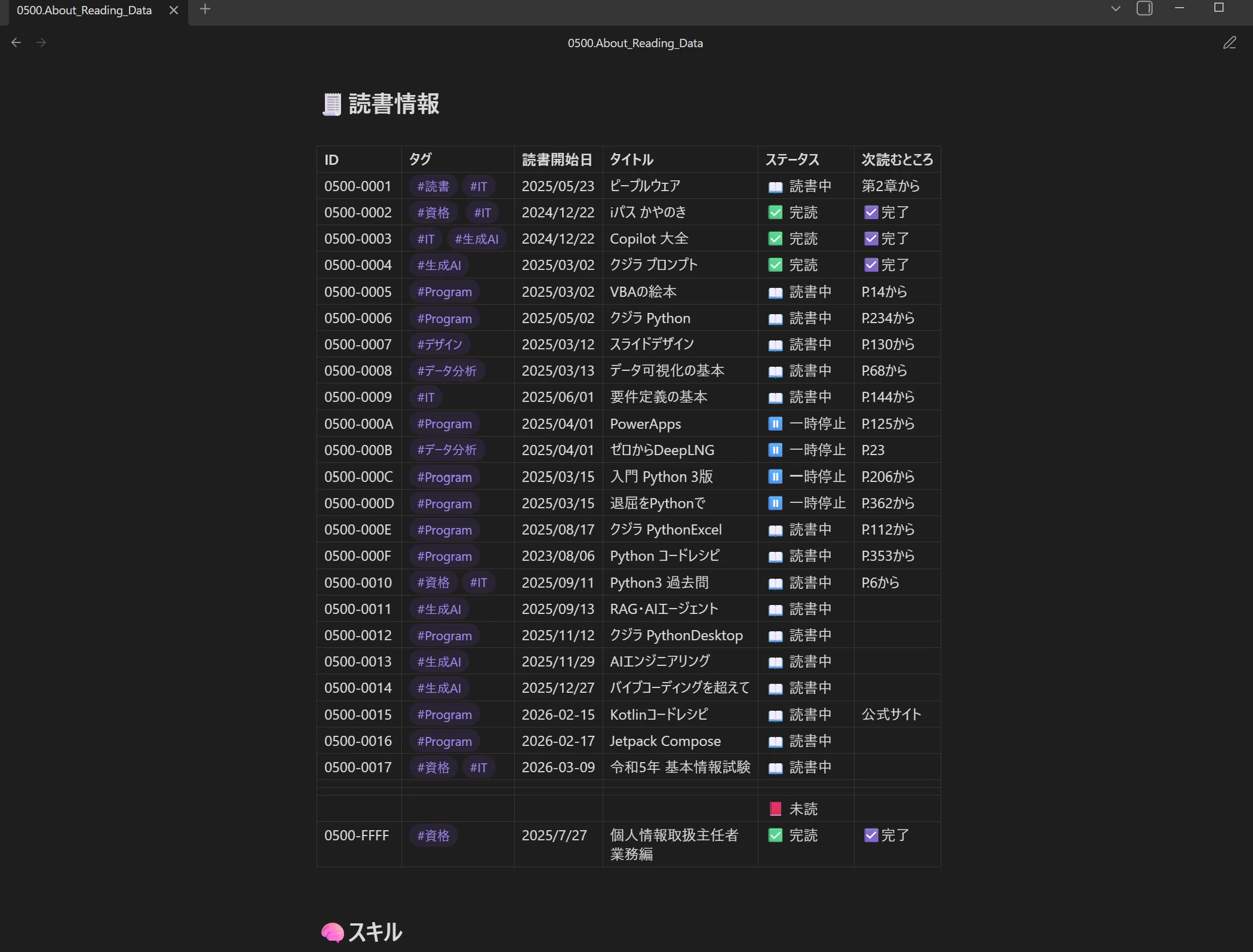Navigate back with the left arrow
Screen dimensions: 1253x952
16,42
